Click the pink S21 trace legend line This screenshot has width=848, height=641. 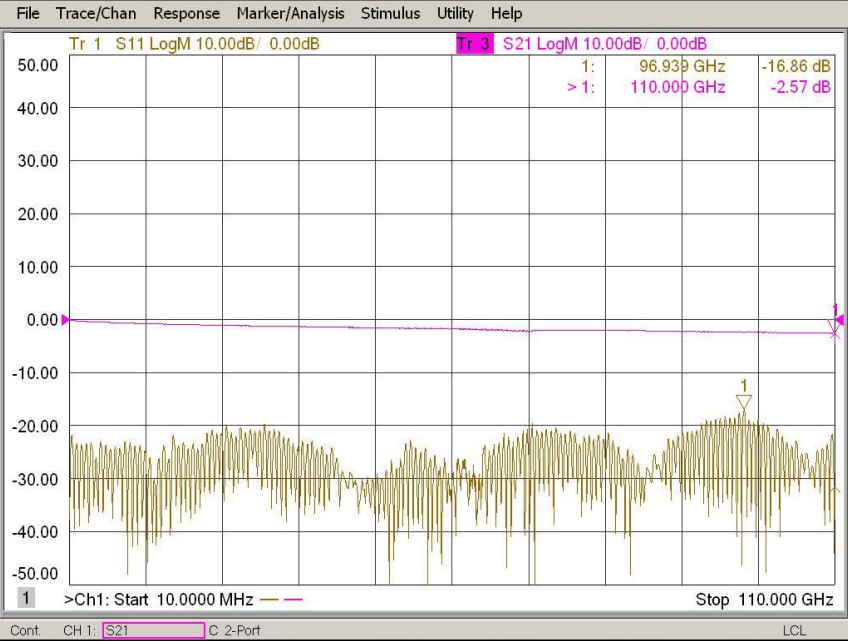(x=293, y=600)
